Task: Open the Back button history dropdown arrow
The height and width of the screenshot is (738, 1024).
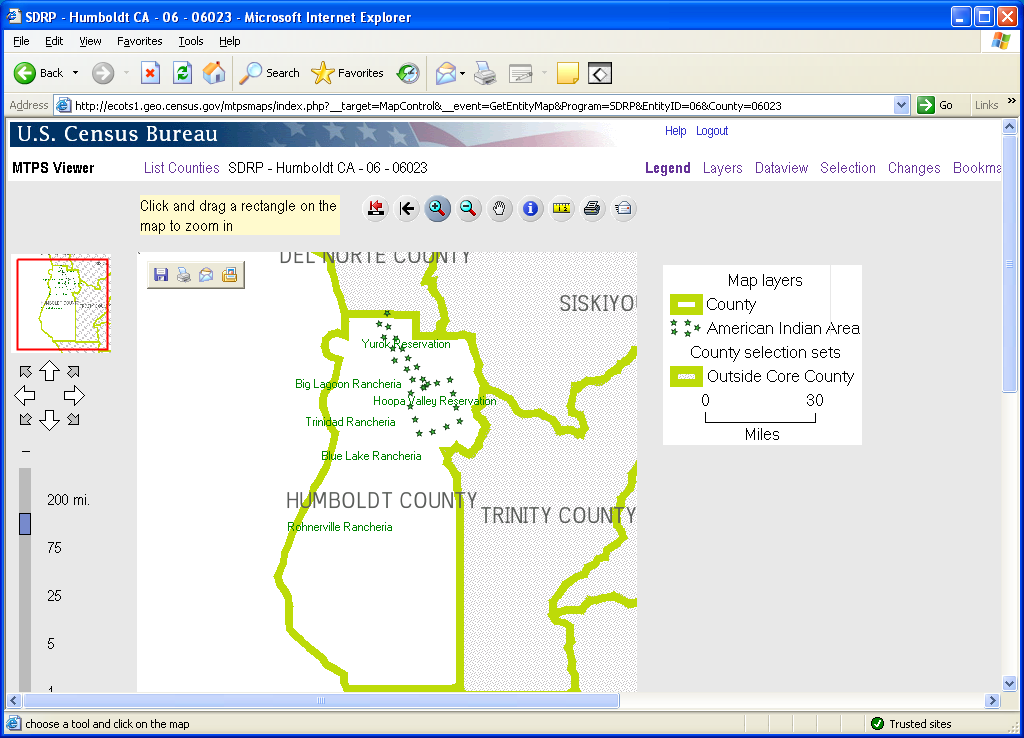Action: [x=75, y=73]
